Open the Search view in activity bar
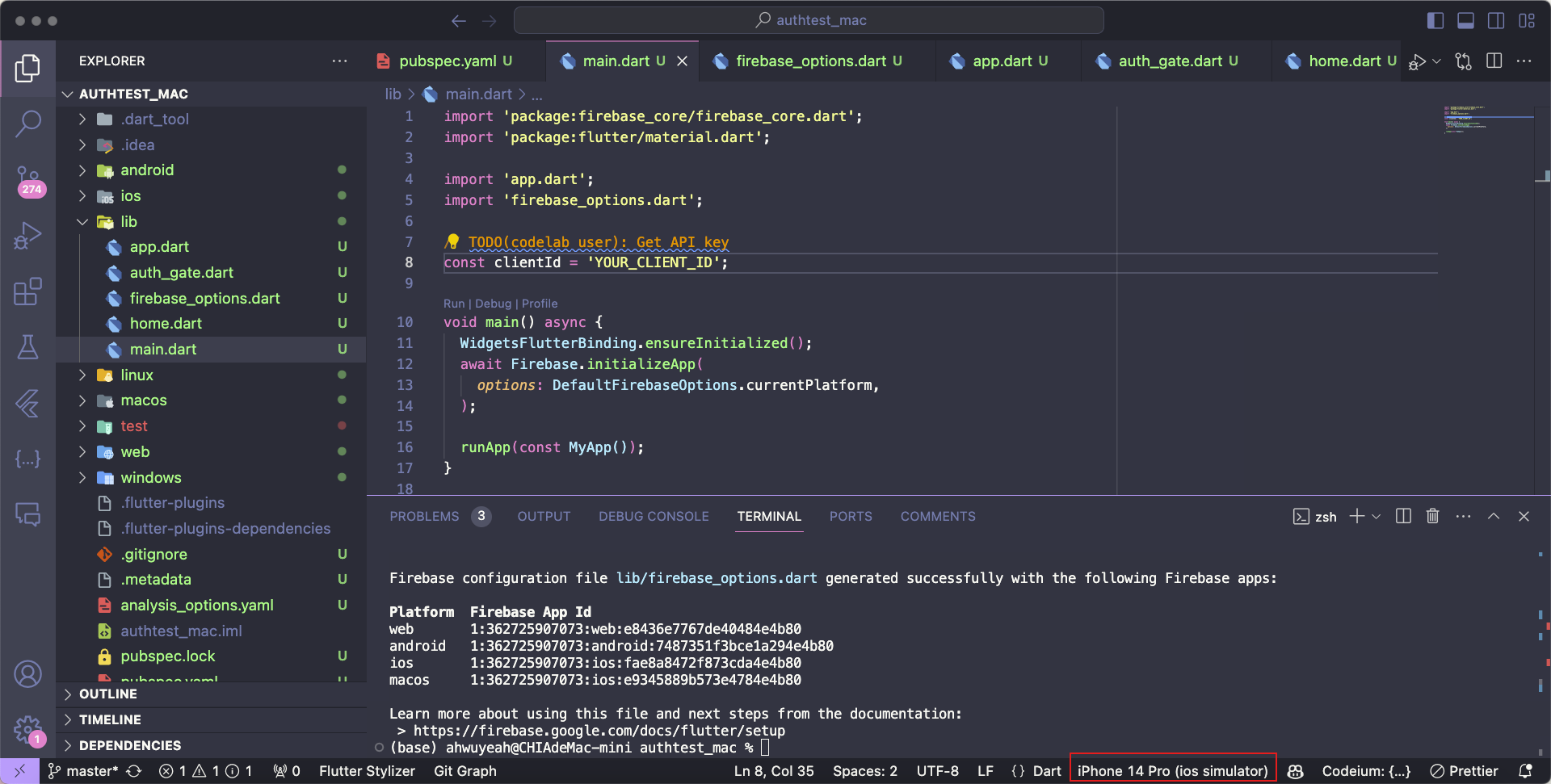This screenshot has height=784, width=1551. coord(27,124)
